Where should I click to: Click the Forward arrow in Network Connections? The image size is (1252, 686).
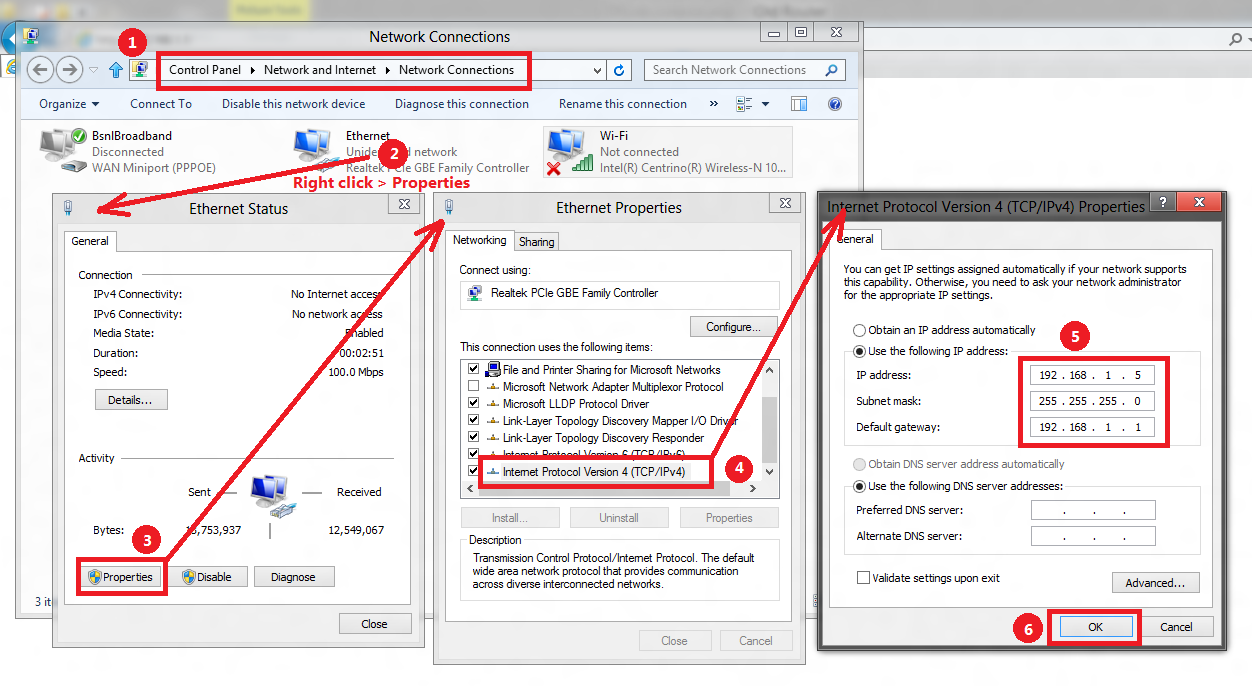(x=69, y=69)
